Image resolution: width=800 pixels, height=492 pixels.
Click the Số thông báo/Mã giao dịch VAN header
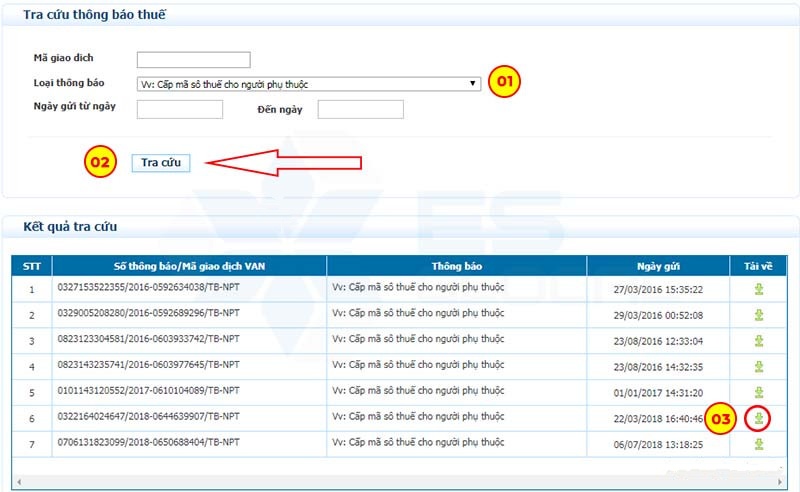189,266
